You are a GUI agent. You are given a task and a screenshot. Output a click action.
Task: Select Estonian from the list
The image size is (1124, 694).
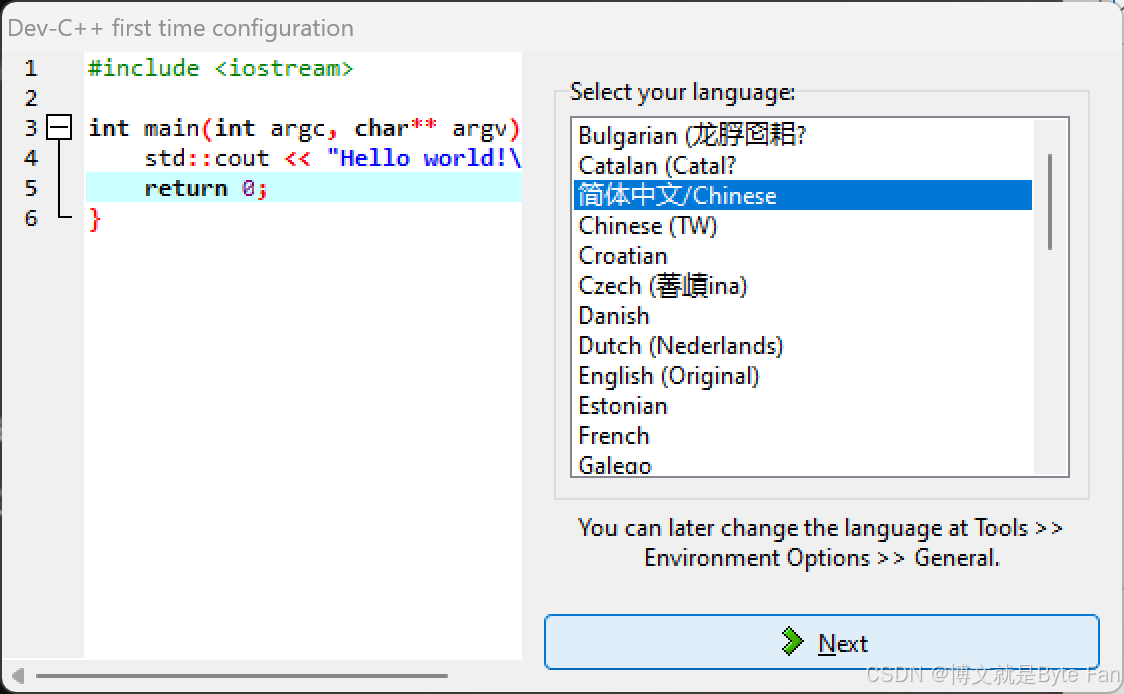803,407
